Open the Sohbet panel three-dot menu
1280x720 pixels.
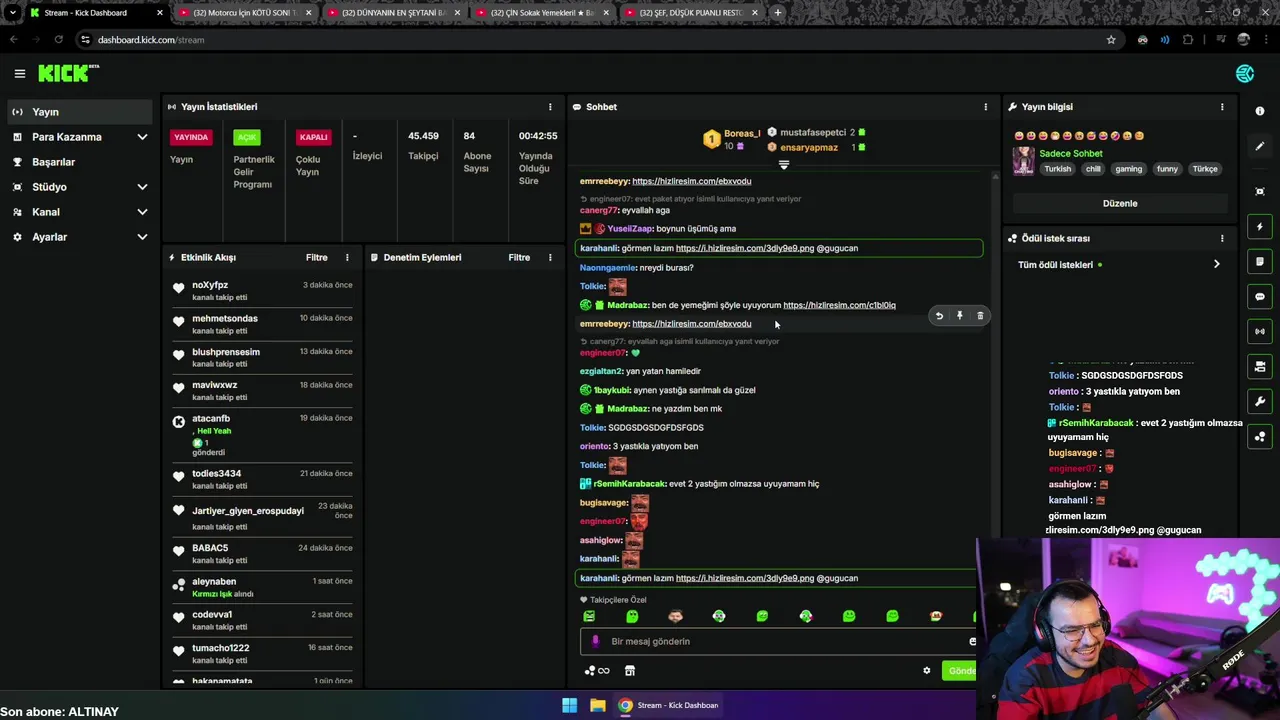(x=985, y=107)
